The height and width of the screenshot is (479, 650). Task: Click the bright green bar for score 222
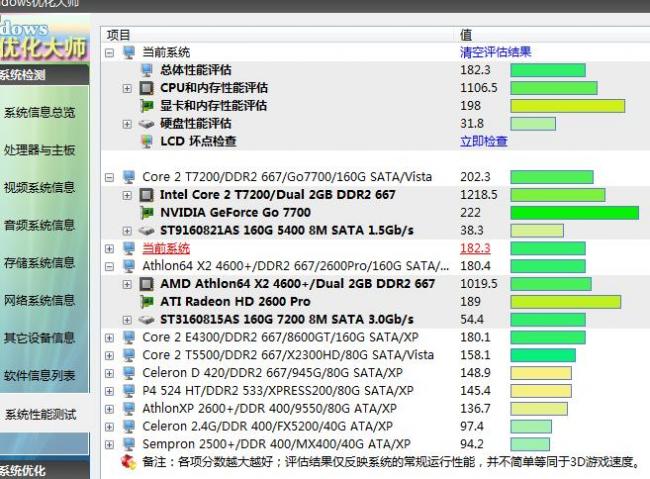tap(575, 213)
